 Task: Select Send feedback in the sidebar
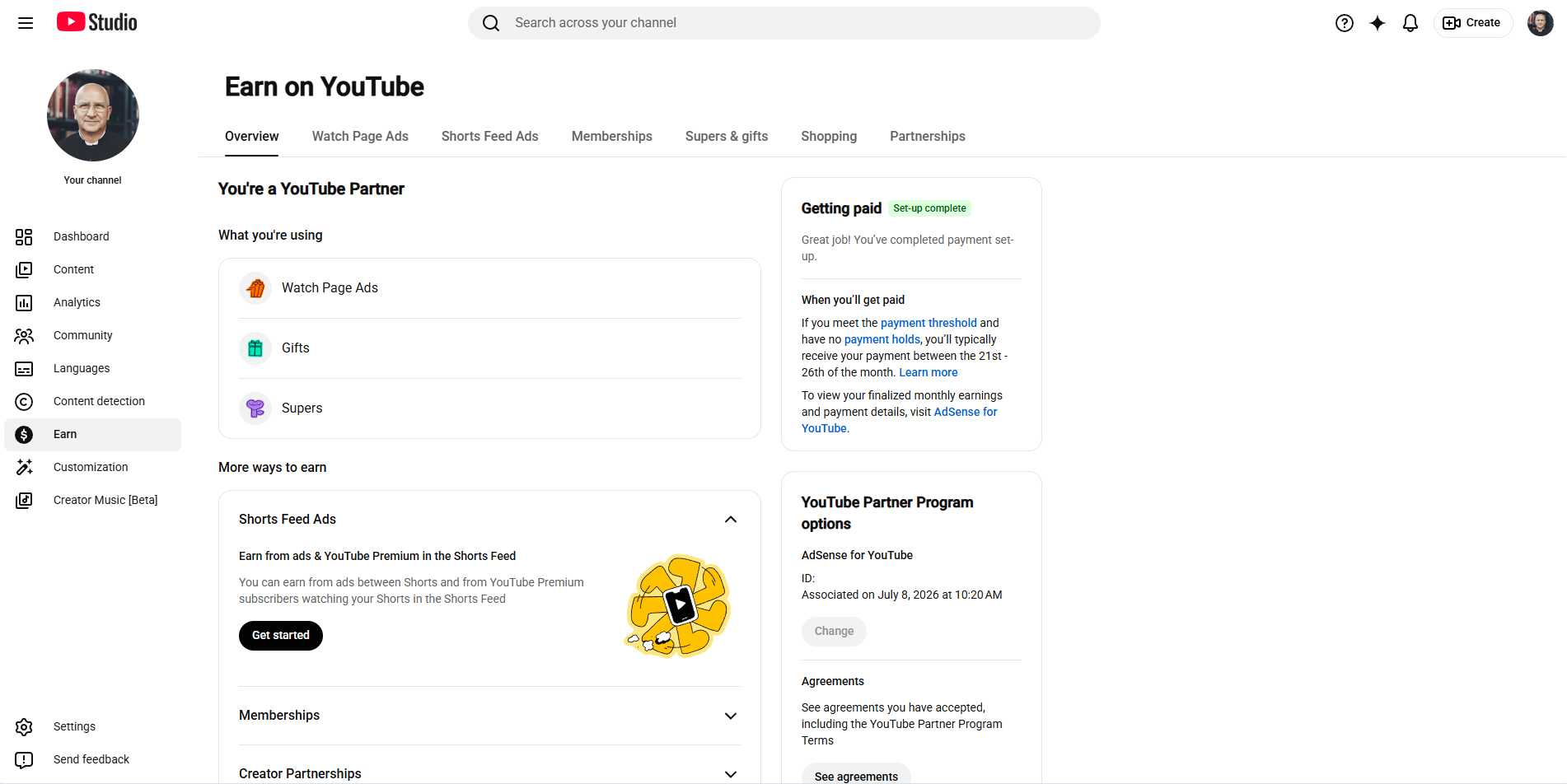pyautogui.click(x=92, y=760)
